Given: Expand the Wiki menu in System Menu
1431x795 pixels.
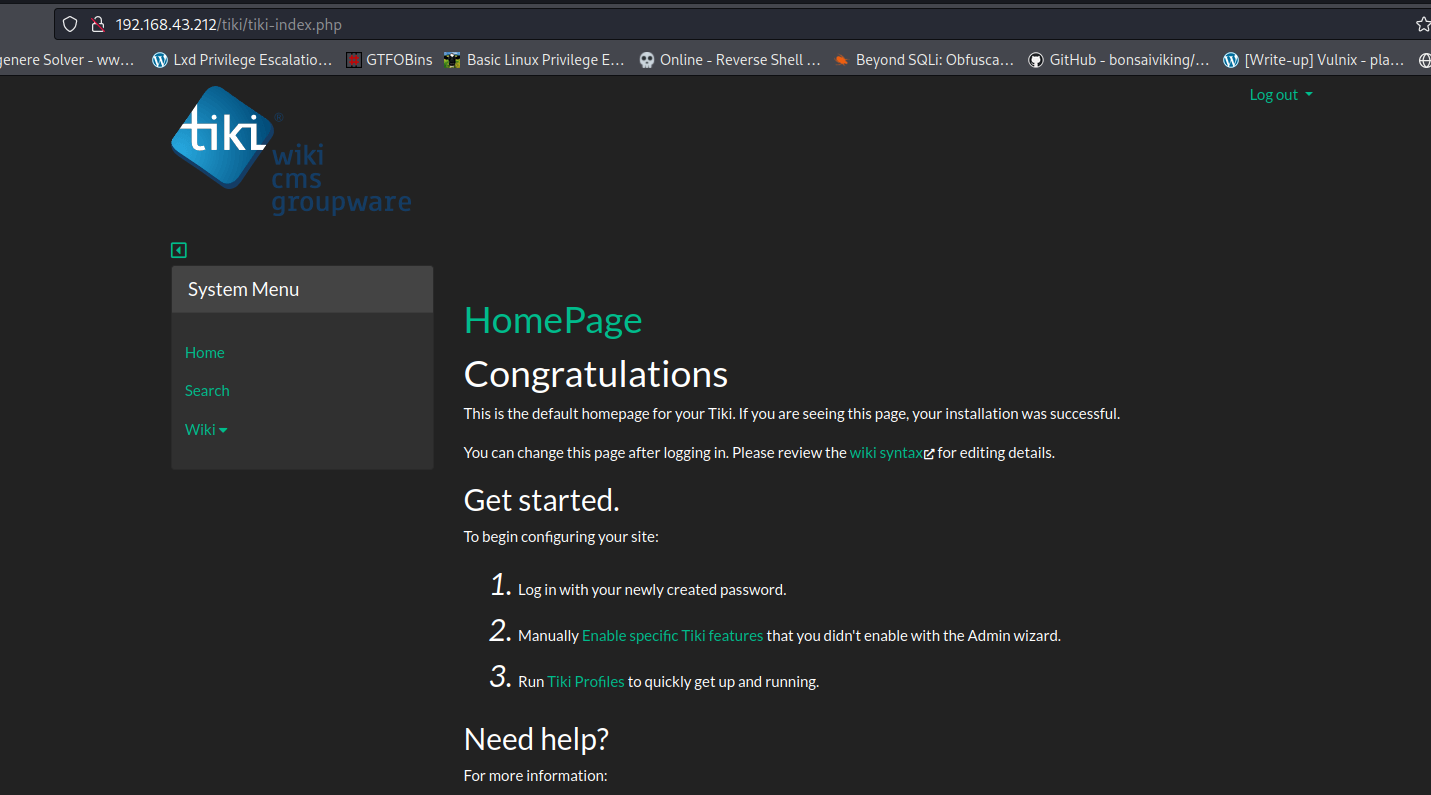Looking at the screenshot, I should click(x=206, y=429).
